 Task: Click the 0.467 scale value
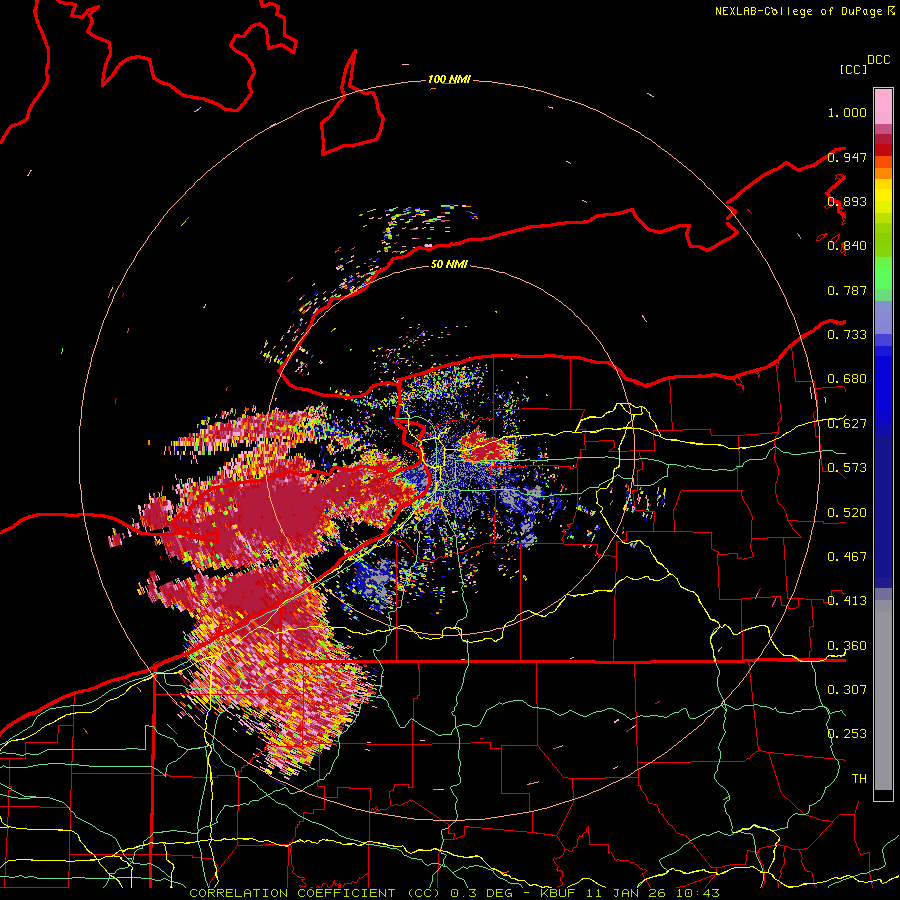(847, 557)
